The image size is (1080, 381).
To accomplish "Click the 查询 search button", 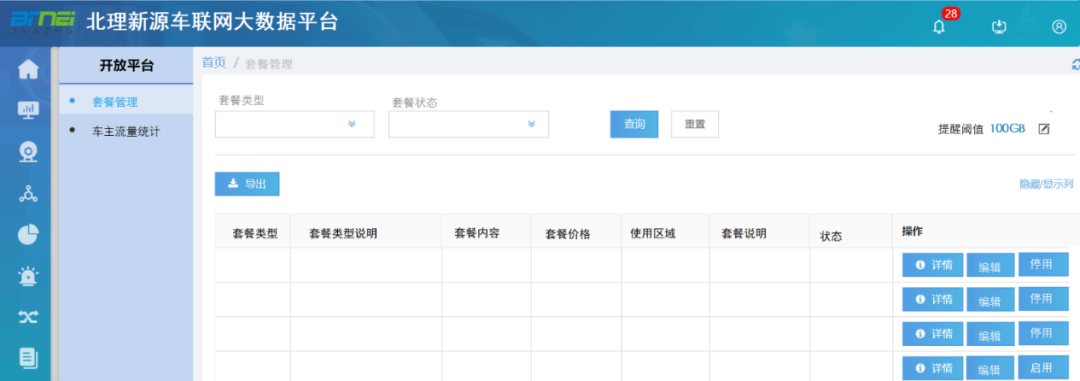I will pyautogui.click(x=634, y=124).
